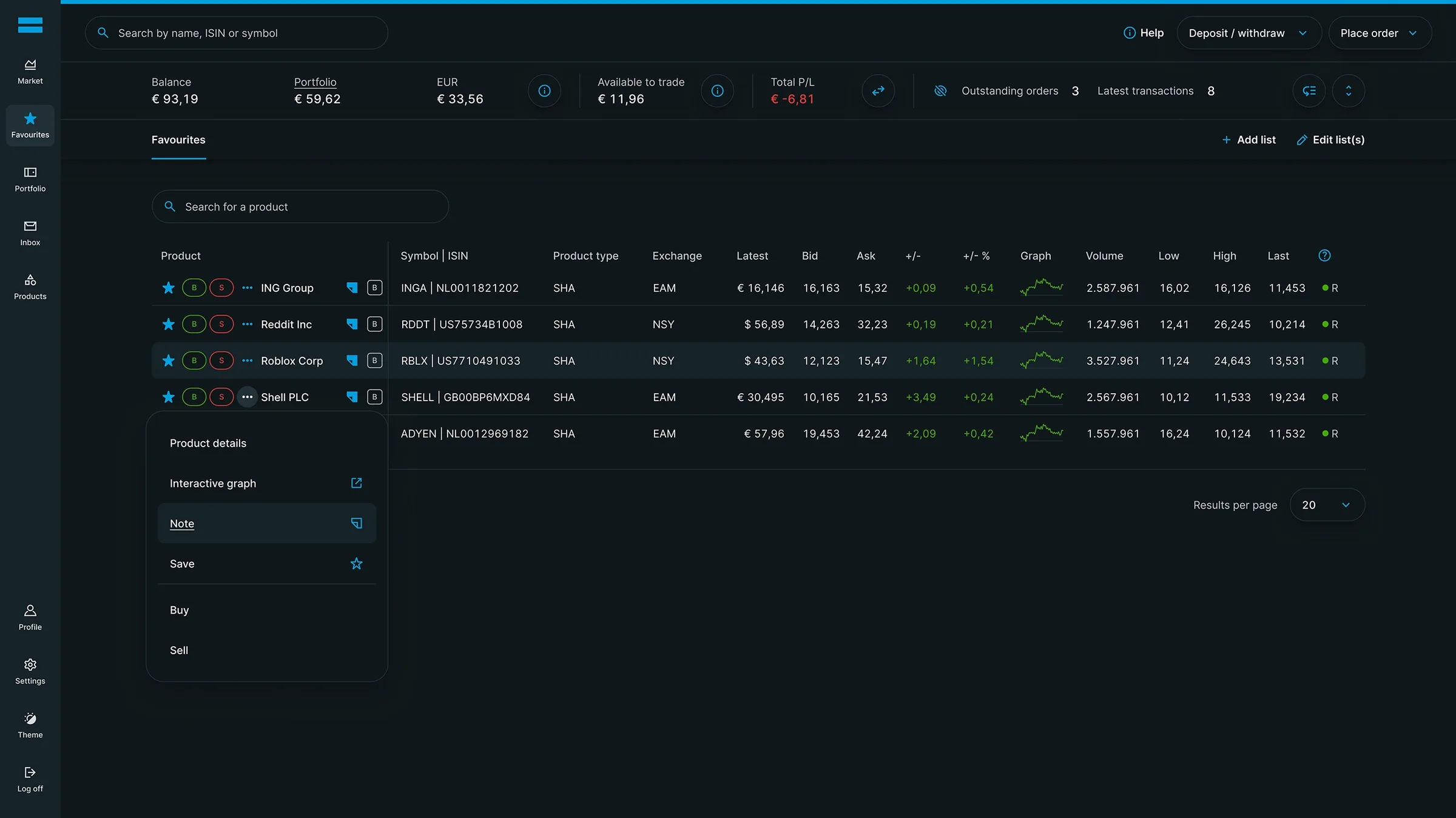
Task: Click the red S sell button for ING Group
Action: point(221,288)
